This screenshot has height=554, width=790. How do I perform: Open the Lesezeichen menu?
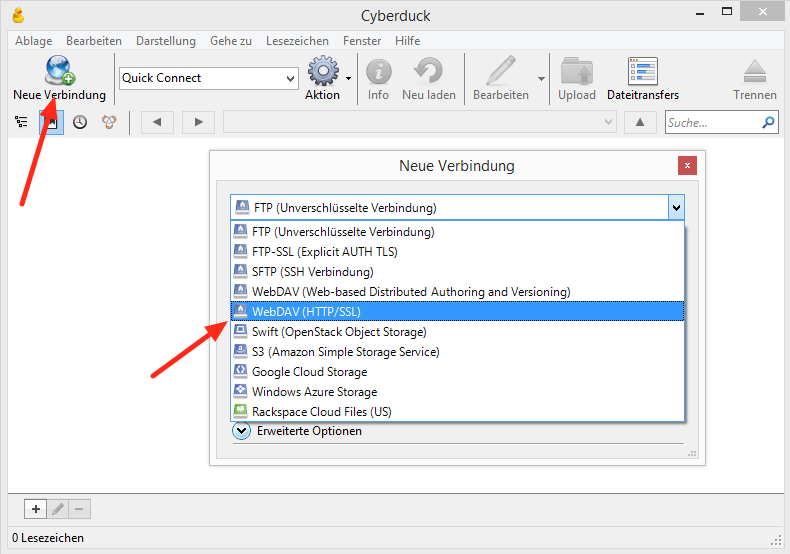[297, 41]
